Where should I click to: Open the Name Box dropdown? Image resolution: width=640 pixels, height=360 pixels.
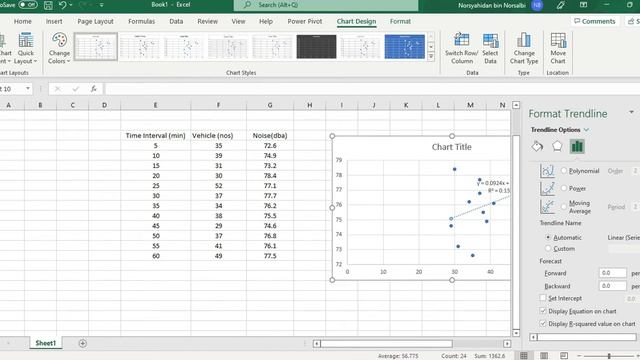click(28, 89)
